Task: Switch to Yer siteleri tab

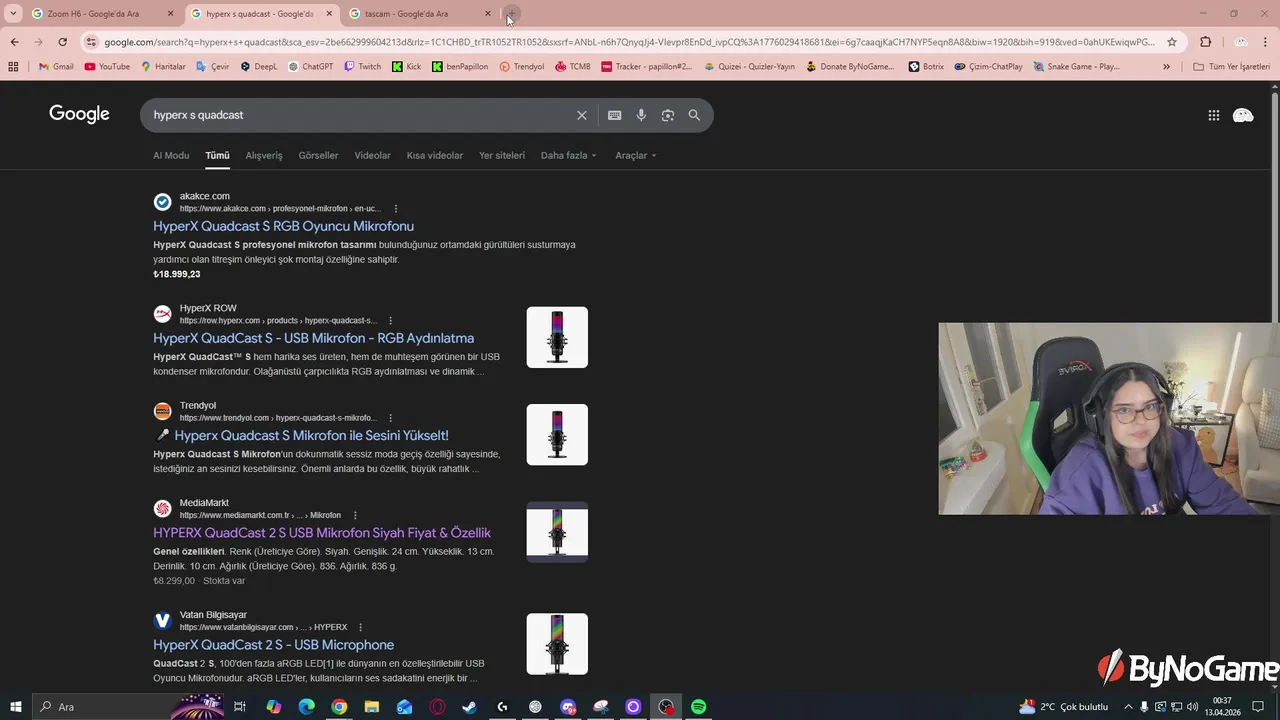Action: [x=502, y=156]
